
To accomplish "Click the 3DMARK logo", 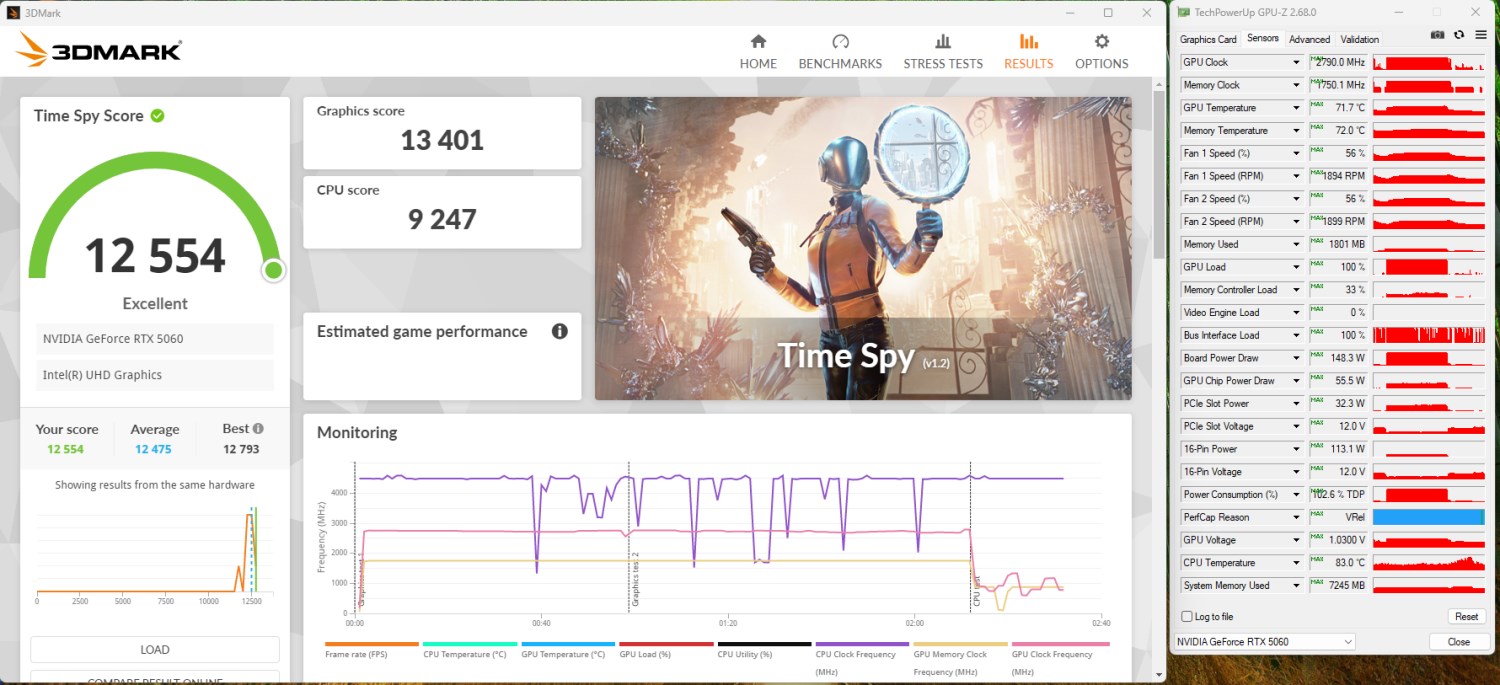I will click(x=99, y=51).
